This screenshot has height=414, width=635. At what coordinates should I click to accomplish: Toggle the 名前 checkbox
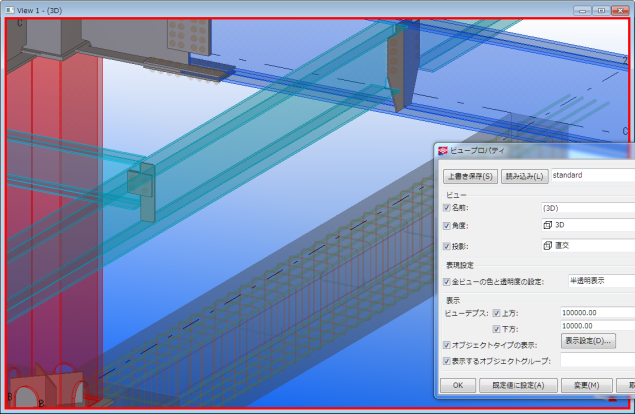coord(447,208)
